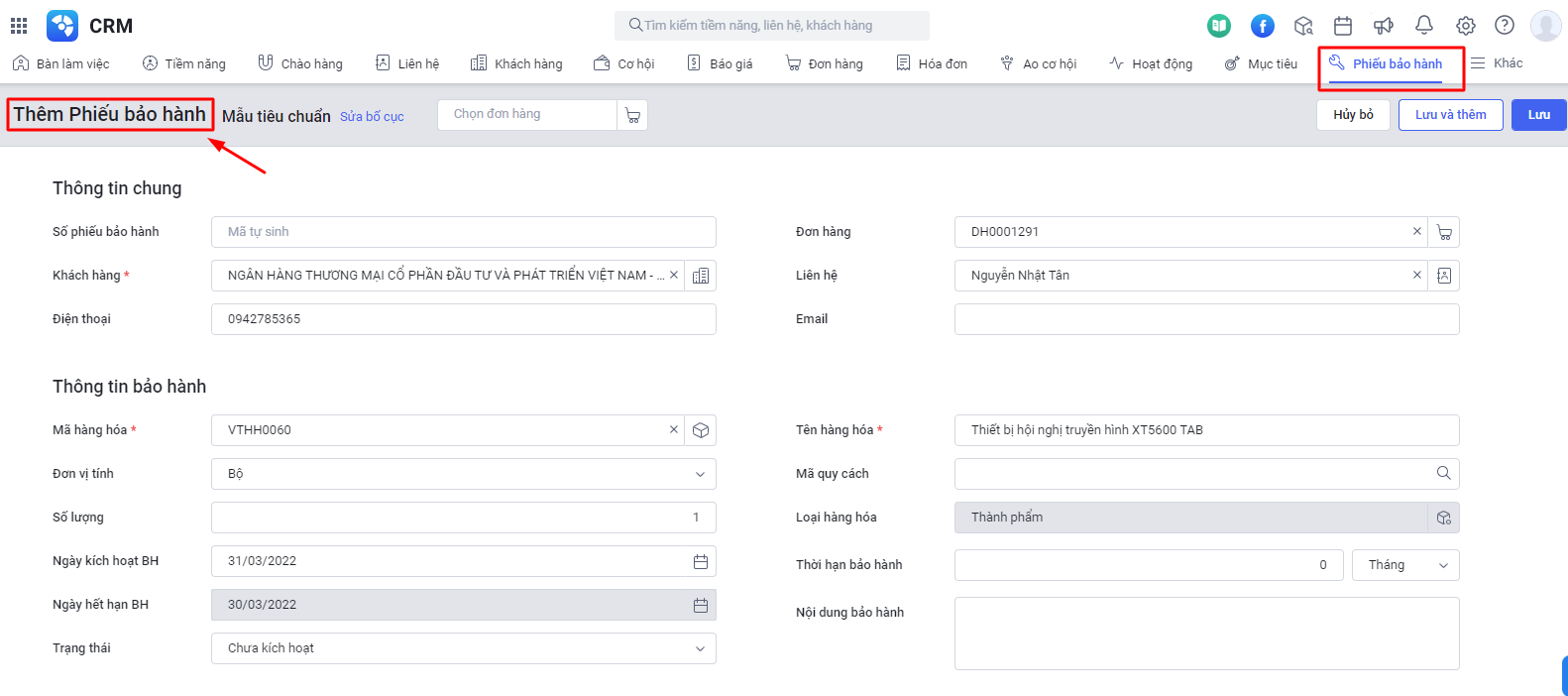Expand the Trạng thái dropdown

click(x=700, y=648)
